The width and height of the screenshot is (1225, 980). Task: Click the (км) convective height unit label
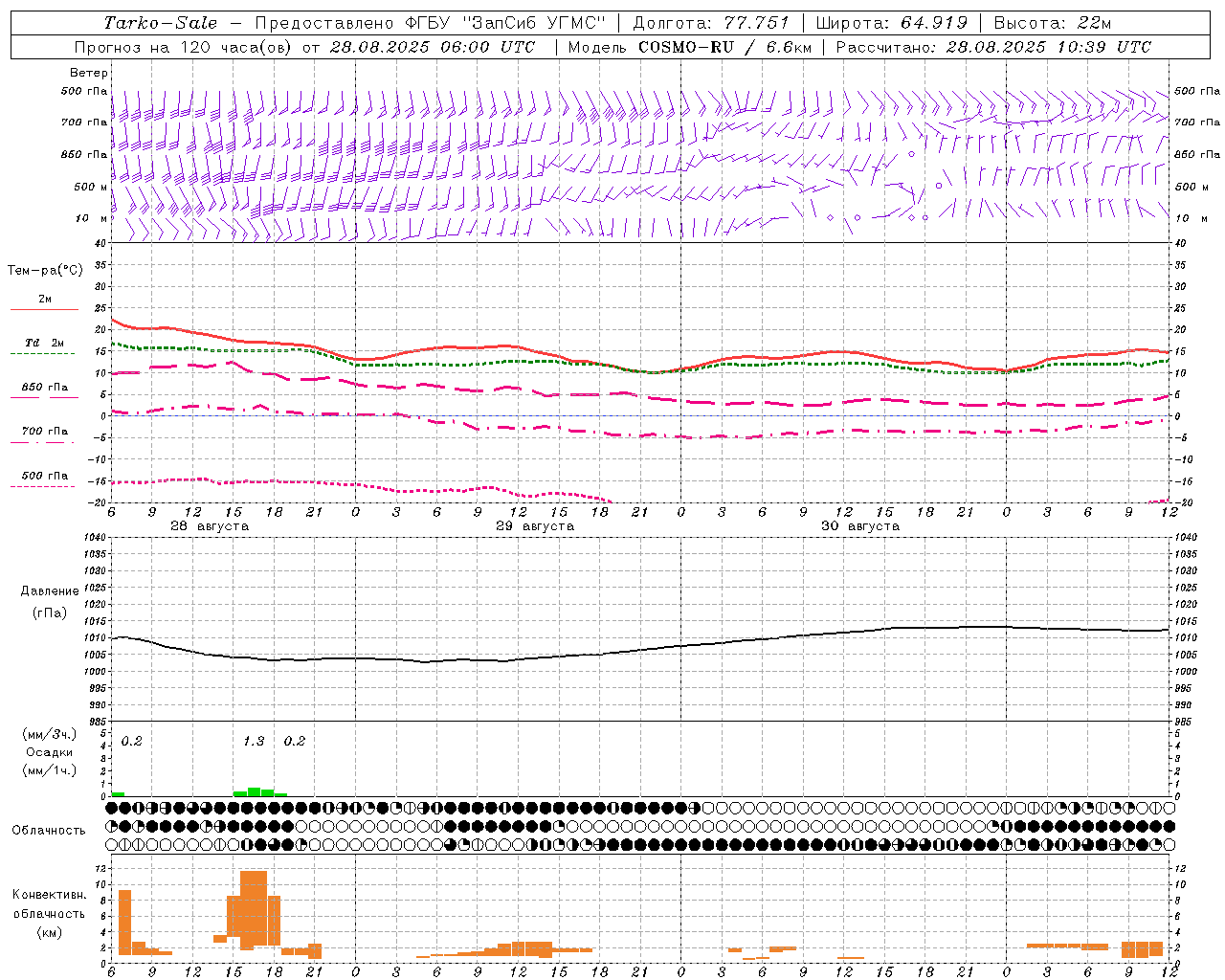click(49, 932)
